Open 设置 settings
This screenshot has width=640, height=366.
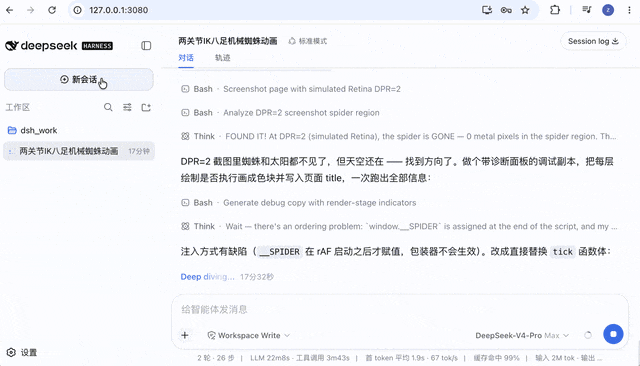tap(22, 352)
